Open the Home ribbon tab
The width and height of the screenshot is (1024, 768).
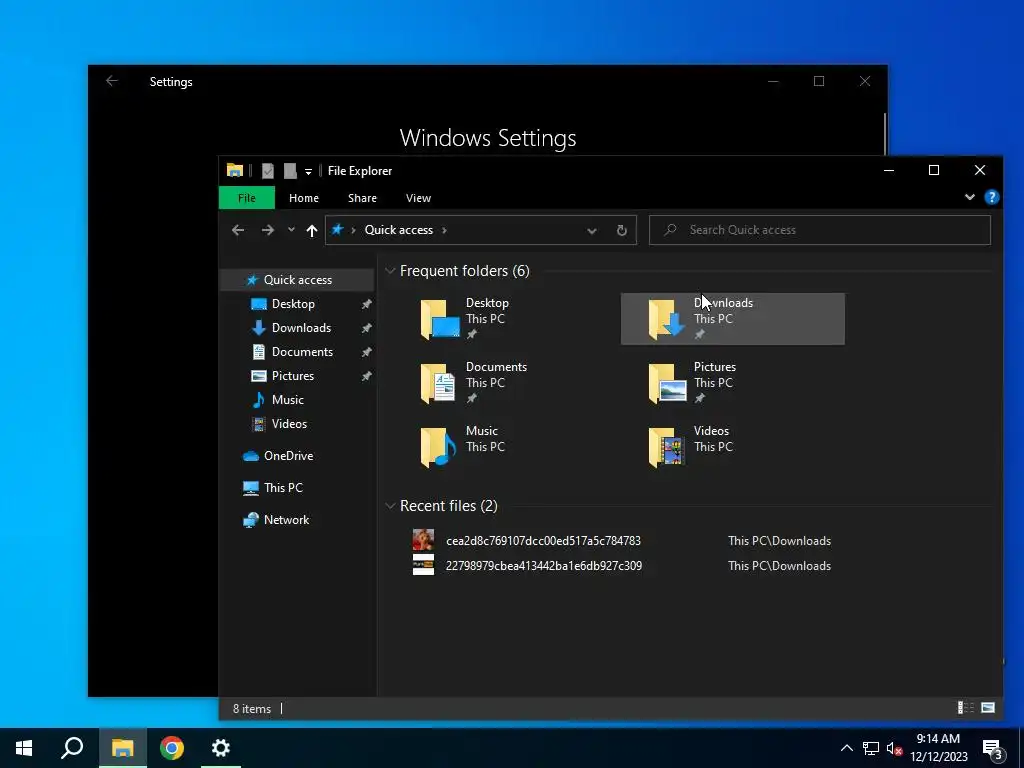pyautogui.click(x=304, y=198)
